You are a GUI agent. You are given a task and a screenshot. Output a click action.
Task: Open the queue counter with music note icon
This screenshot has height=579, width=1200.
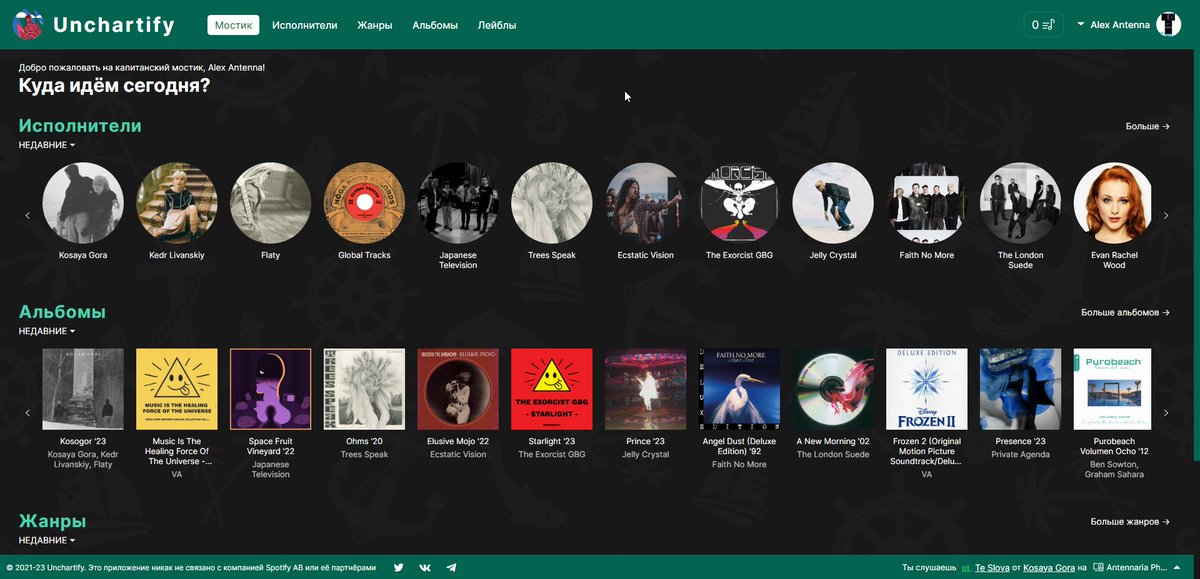pos(1044,25)
